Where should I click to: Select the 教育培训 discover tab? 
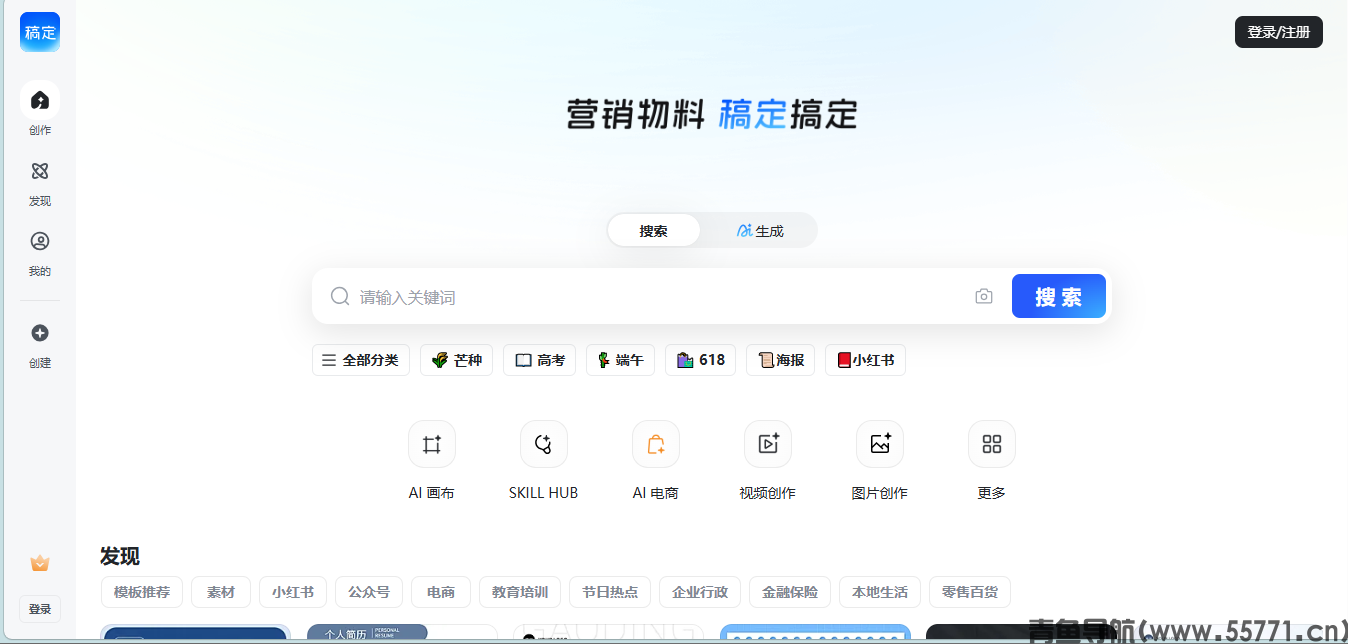point(520,592)
